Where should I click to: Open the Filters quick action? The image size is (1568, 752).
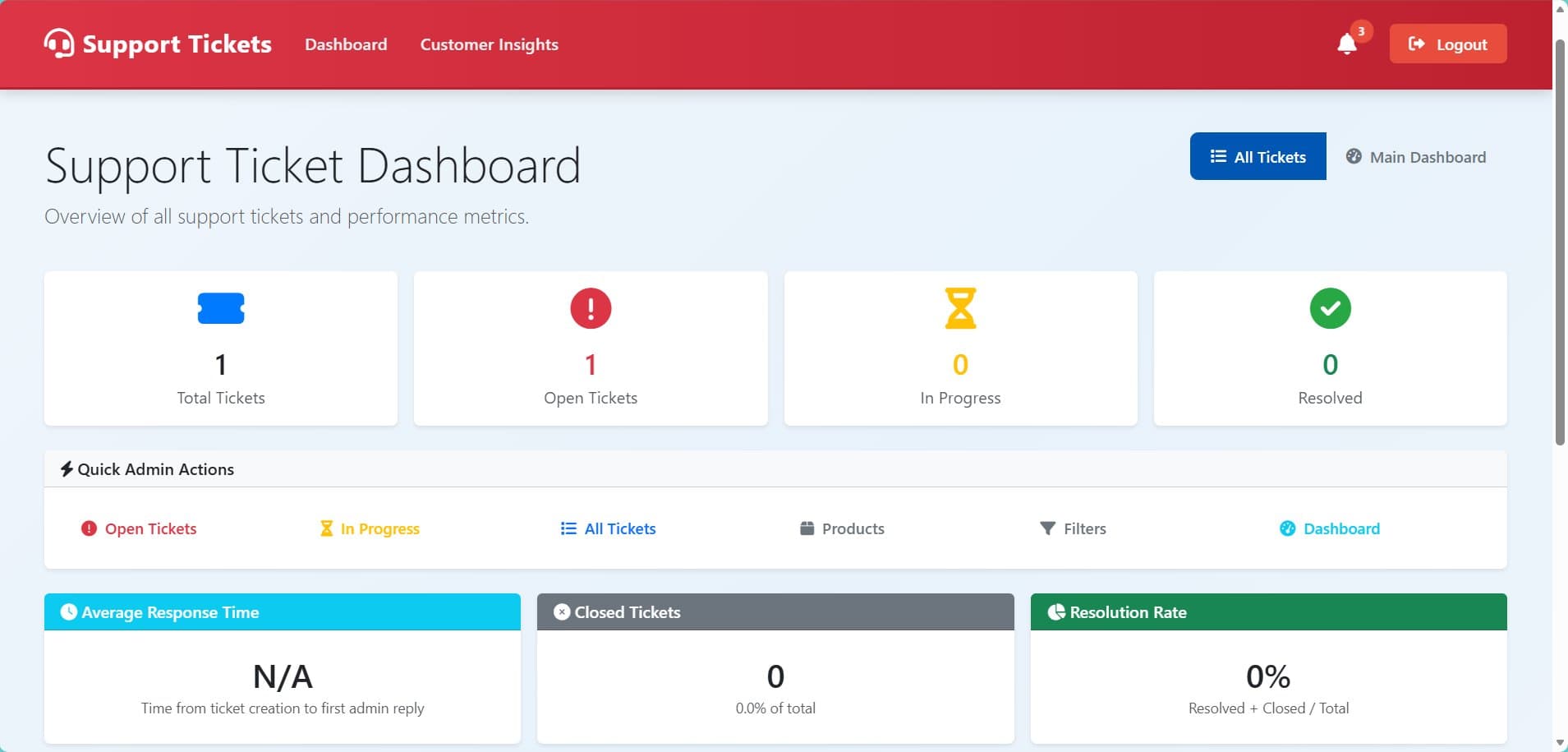[x=1073, y=528]
